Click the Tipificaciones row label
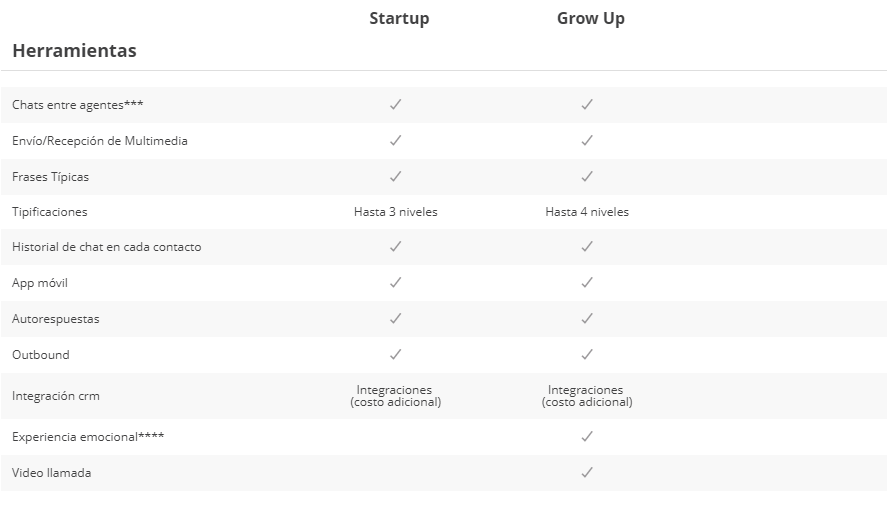Image resolution: width=890 pixels, height=510 pixels. click(50, 212)
